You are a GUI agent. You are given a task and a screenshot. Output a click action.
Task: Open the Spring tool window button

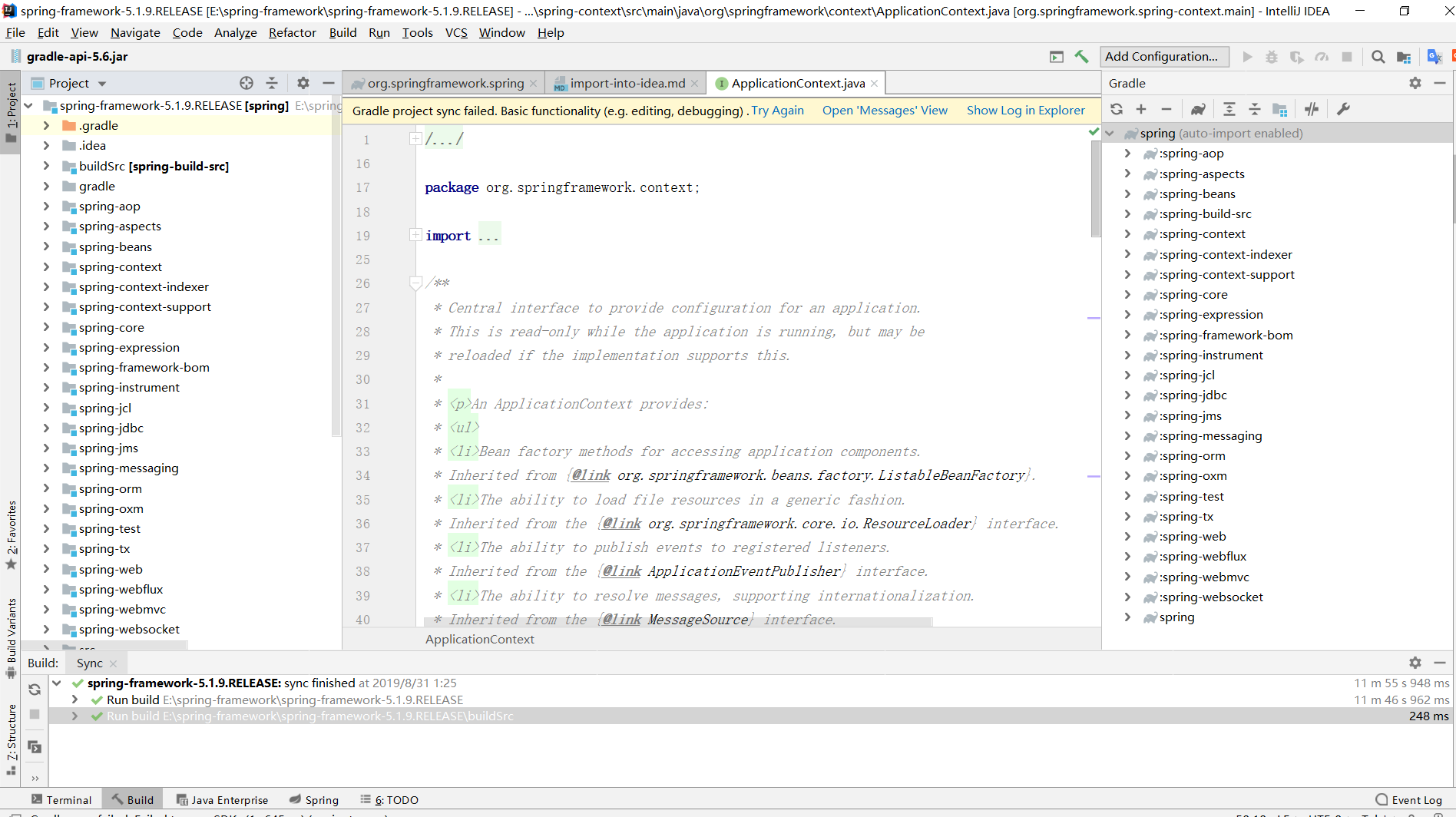(x=313, y=799)
